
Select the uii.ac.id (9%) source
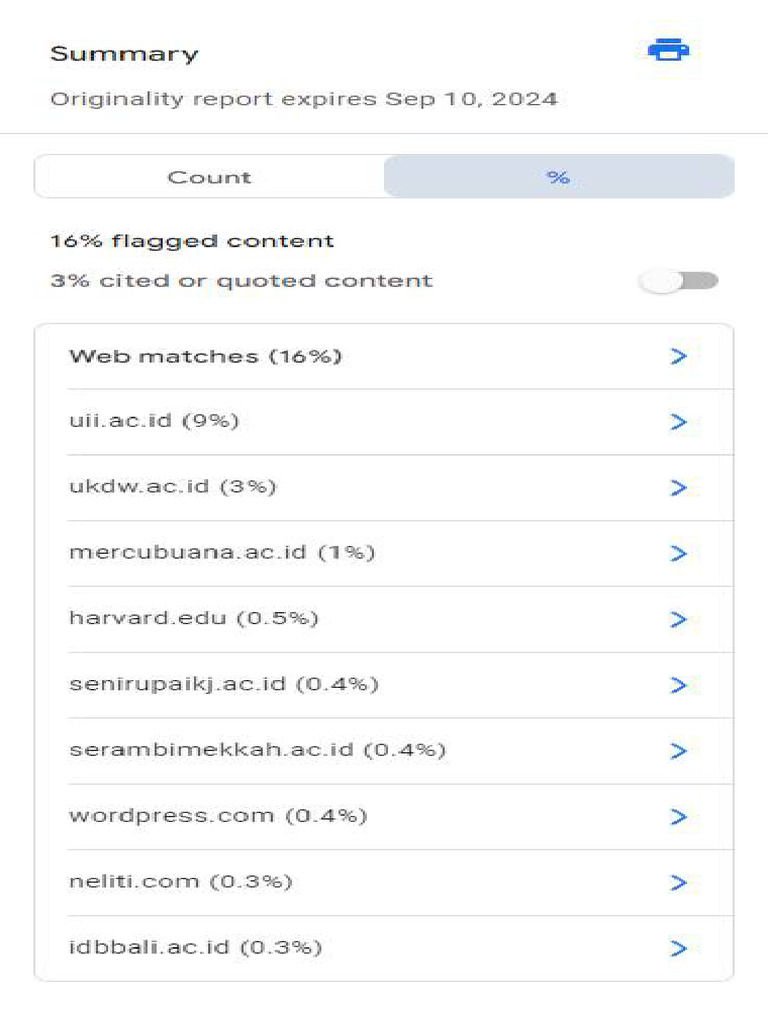click(154, 421)
